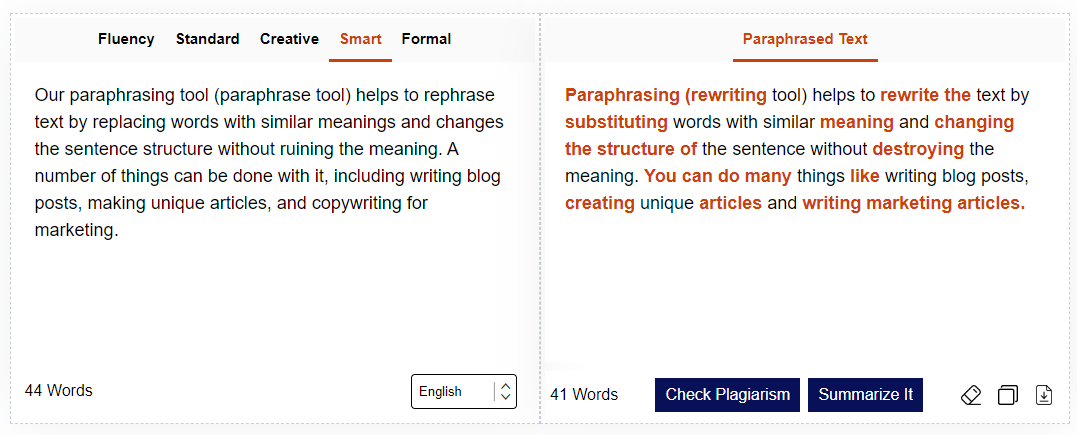Click the Summarize It button
This screenshot has height=435, width=1077.
[865, 394]
